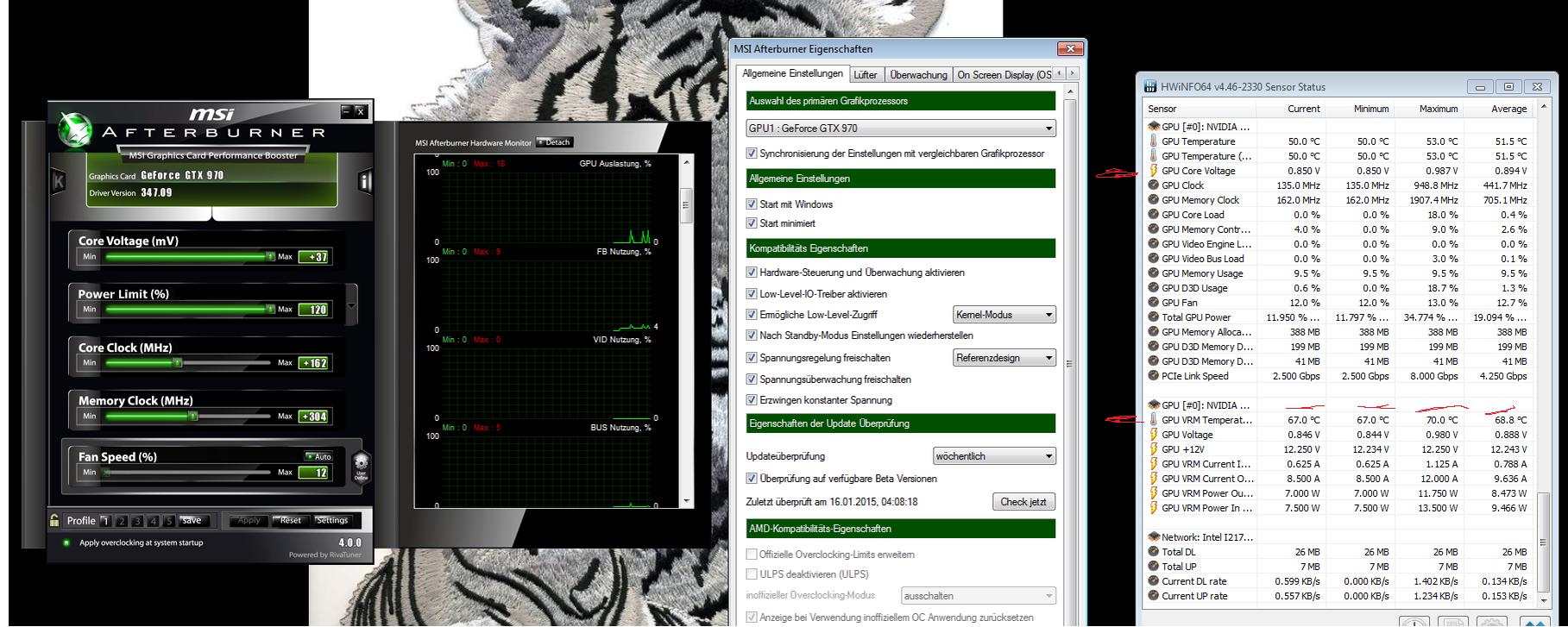The image size is (1568, 627).
Task: Click the GPU Temperature thermometer icon in HWiNFO
Action: [x=1154, y=141]
